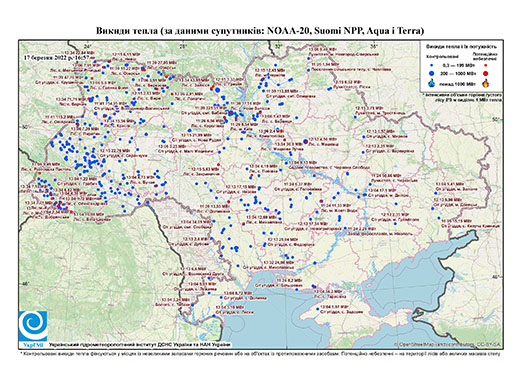Click the '0,3 — 199 МВт' legend range
Screen dimensions: 520x368
458,66
